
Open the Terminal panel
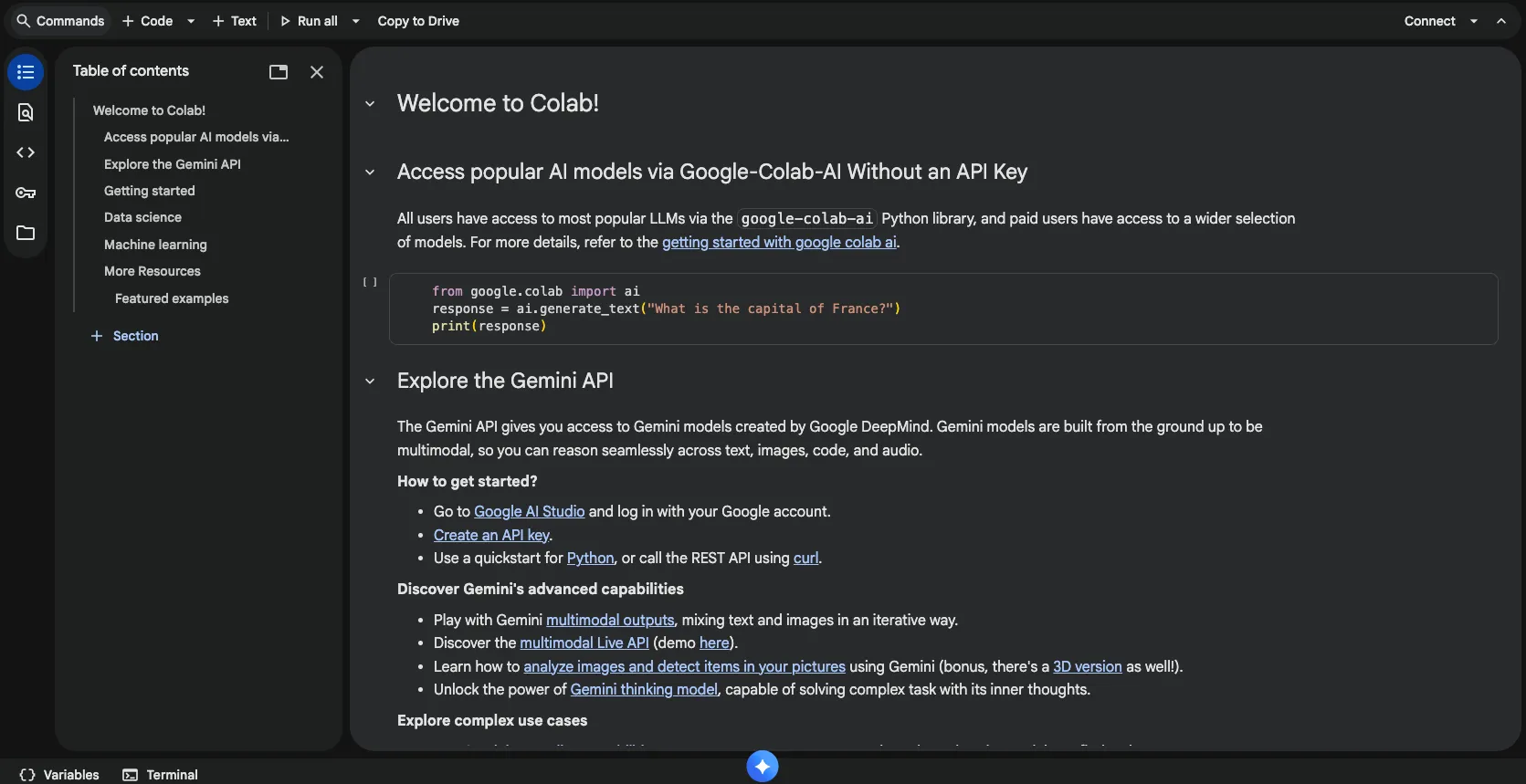pos(161,775)
